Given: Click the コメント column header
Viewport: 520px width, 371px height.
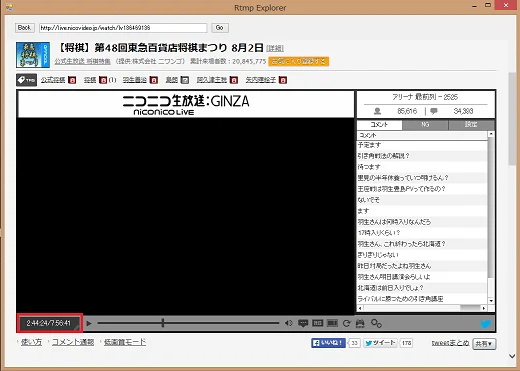Looking at the screenshot, I should point(422,135).
